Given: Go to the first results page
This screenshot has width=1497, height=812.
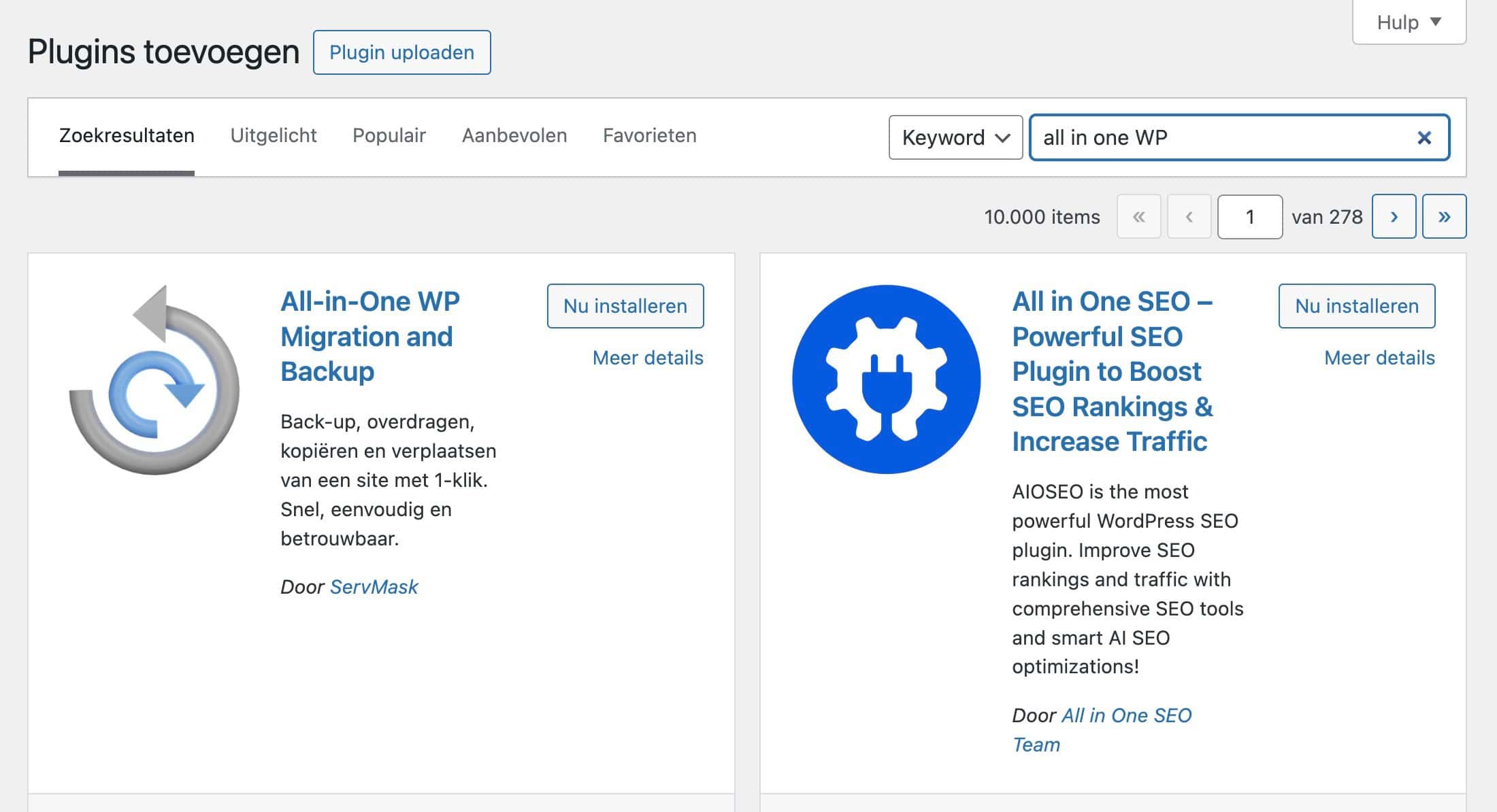Looking at the screenshot, I should [1138, 216].
